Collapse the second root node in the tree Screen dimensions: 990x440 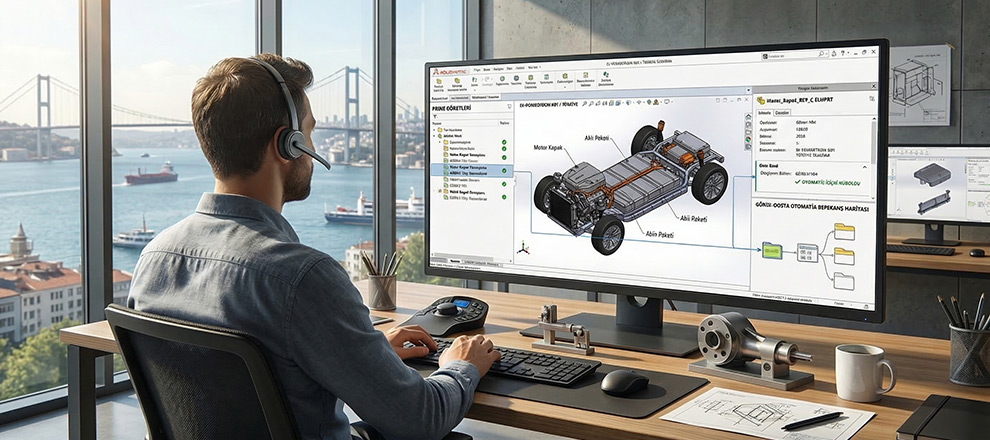tap(434, 136)
